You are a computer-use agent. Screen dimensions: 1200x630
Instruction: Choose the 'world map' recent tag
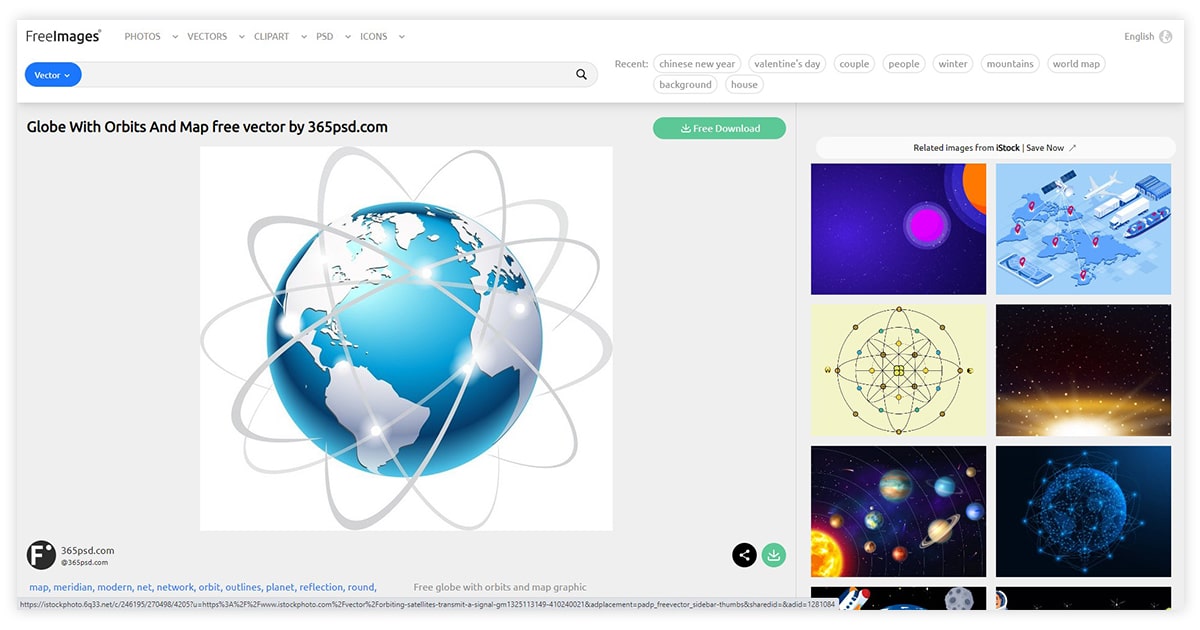pos(1076,64)
